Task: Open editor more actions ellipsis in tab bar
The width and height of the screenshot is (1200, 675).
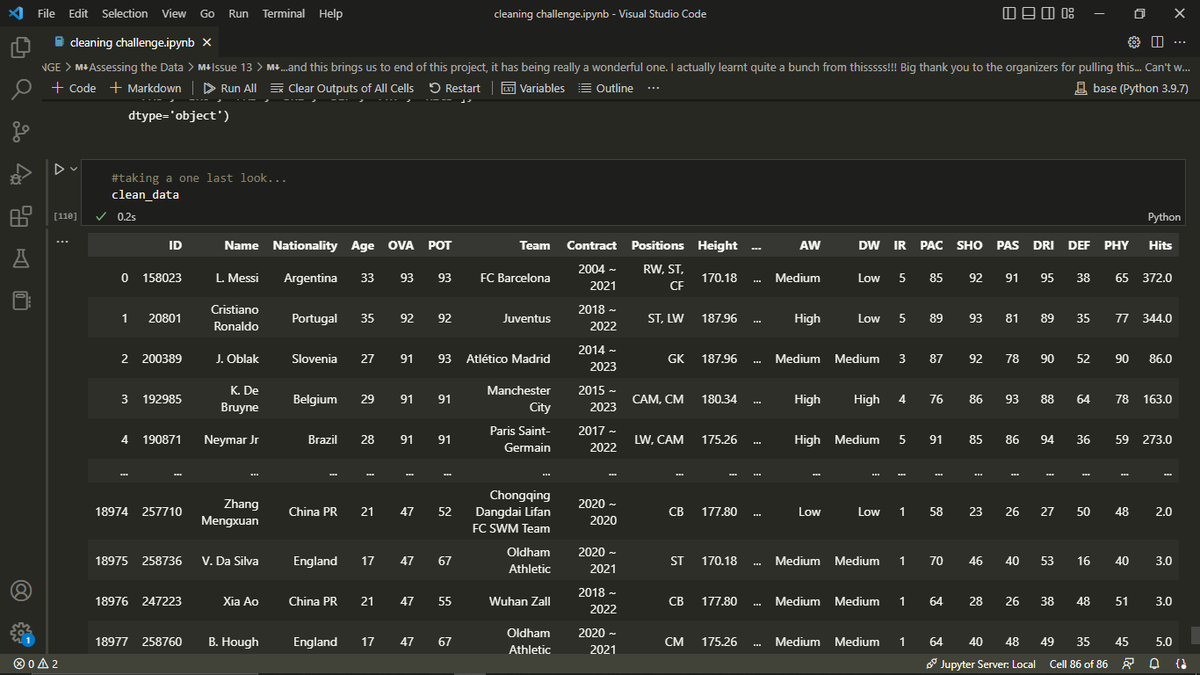Action: click(x=1180, y=43)
